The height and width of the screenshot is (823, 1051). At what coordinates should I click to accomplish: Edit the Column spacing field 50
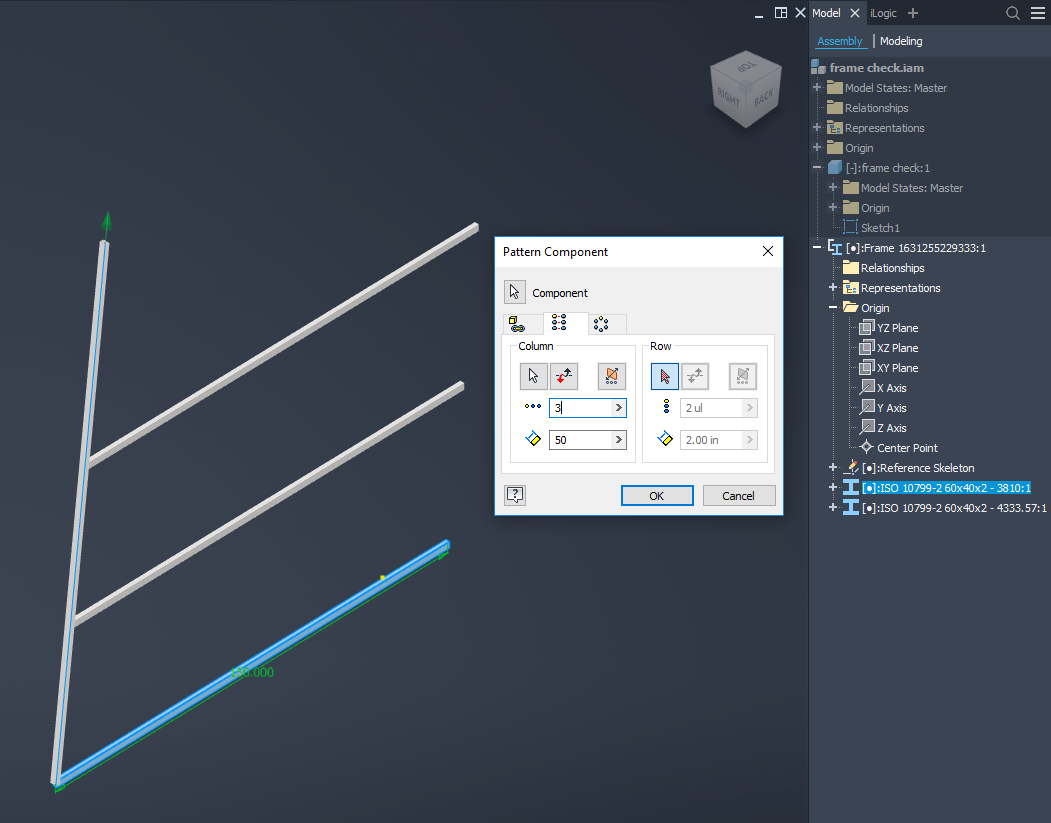pos(580,440)
